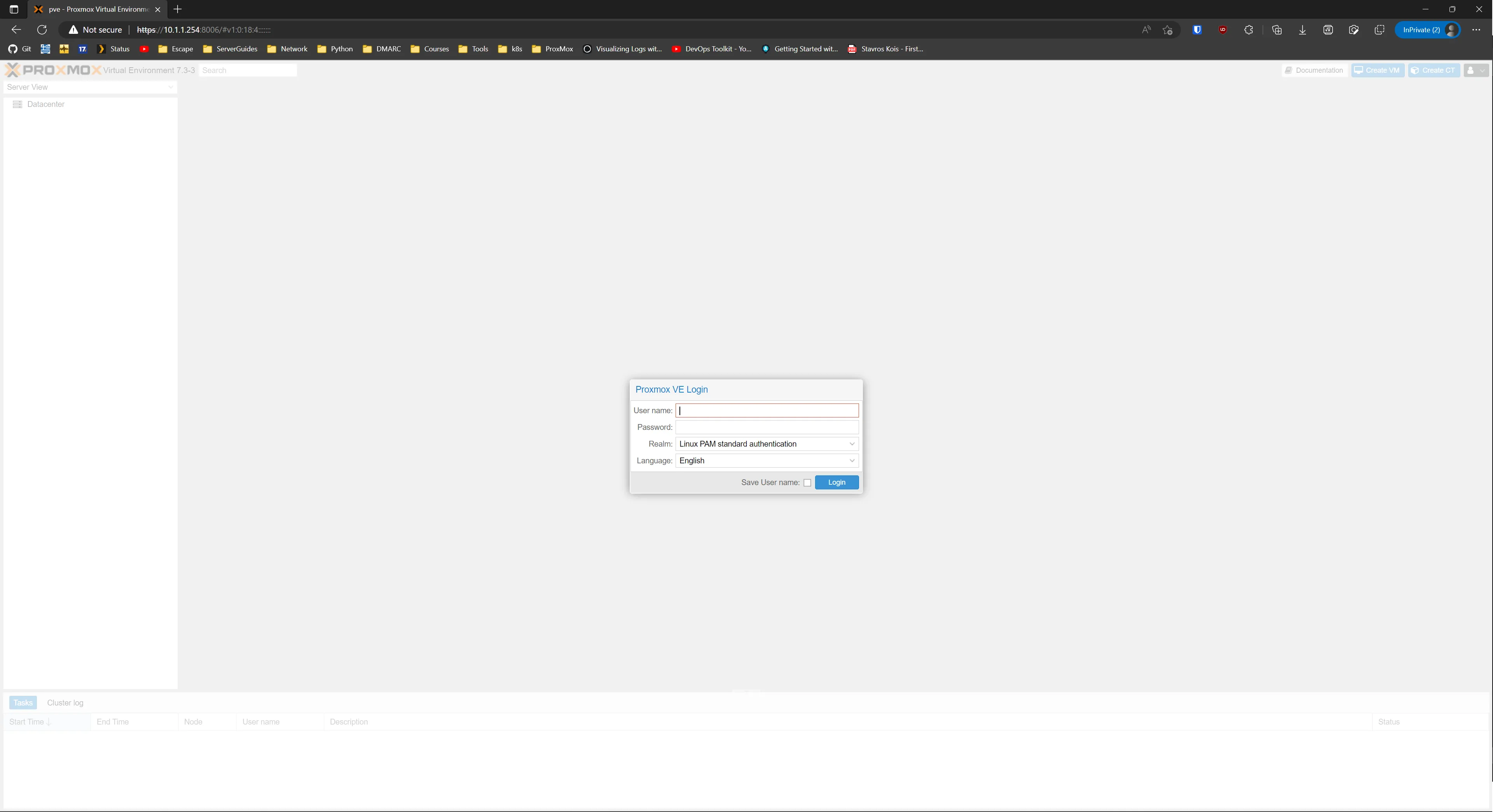Focus the User name field
This screenshot has width=1493, height=812.
point(766,410)
